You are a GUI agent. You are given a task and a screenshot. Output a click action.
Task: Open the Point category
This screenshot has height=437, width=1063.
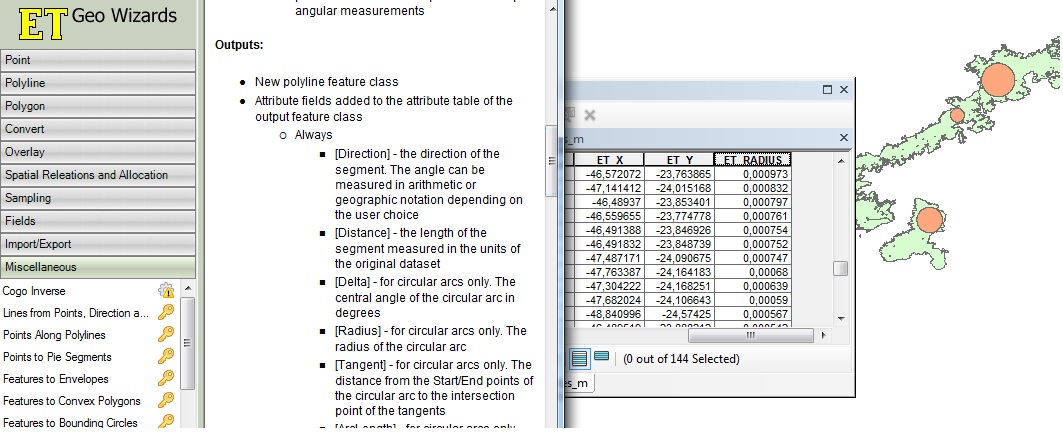pos(98,60)
